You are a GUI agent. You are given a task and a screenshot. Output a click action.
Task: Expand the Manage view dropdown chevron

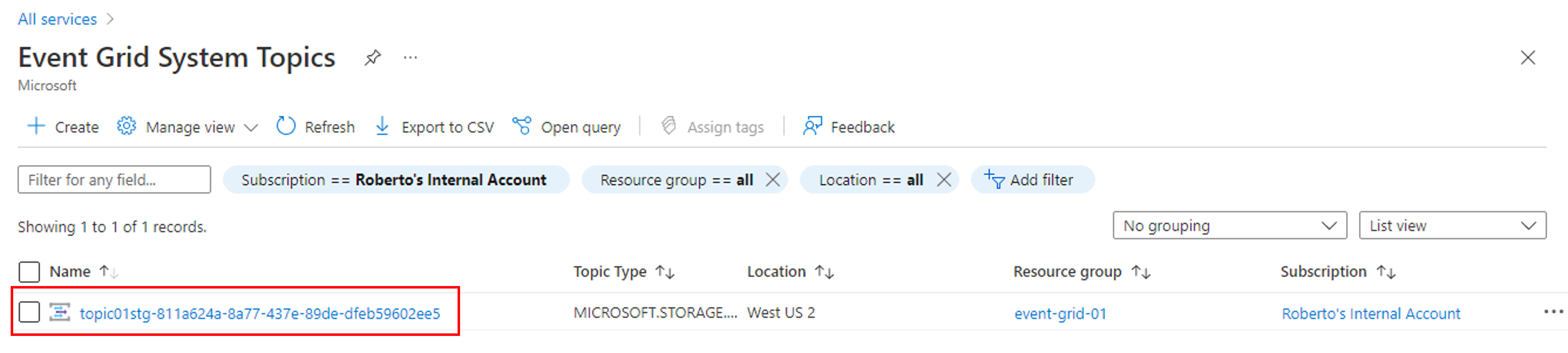click(x=251, y=128)
